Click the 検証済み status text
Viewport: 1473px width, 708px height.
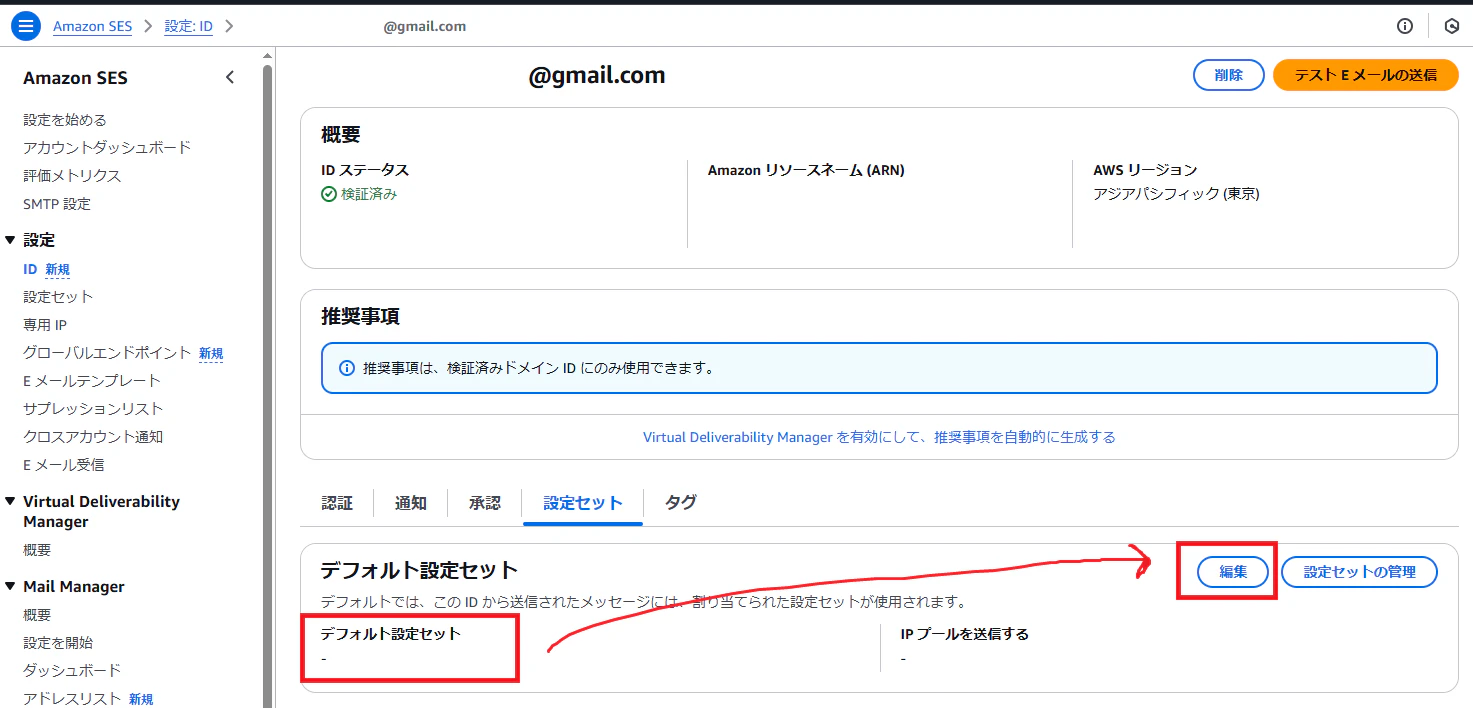tap(369, 194)
